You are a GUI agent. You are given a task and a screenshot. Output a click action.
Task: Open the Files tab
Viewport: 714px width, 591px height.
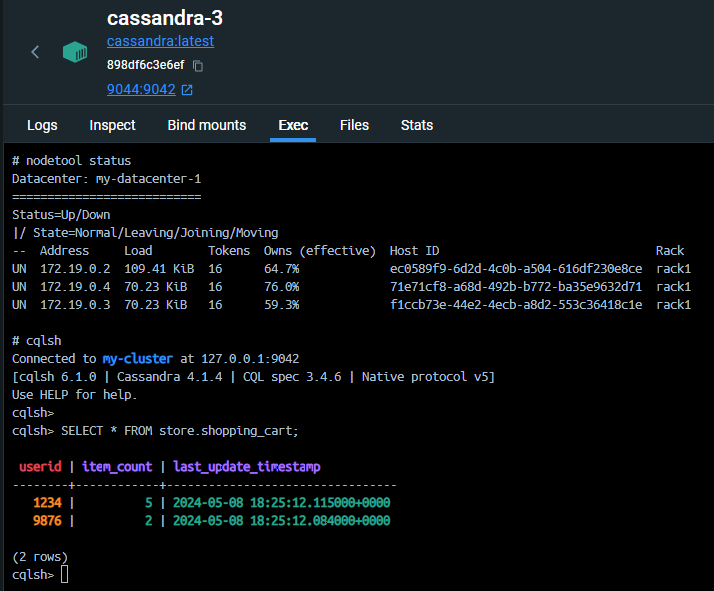click(x=354, y=125)
